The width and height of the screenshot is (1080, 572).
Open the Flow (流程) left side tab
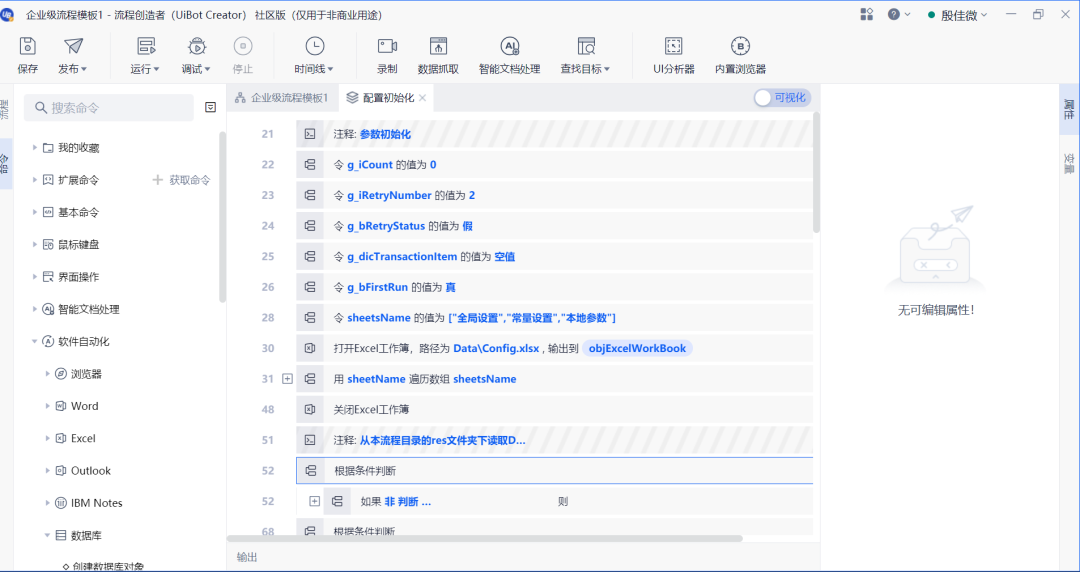coord(5,109)
